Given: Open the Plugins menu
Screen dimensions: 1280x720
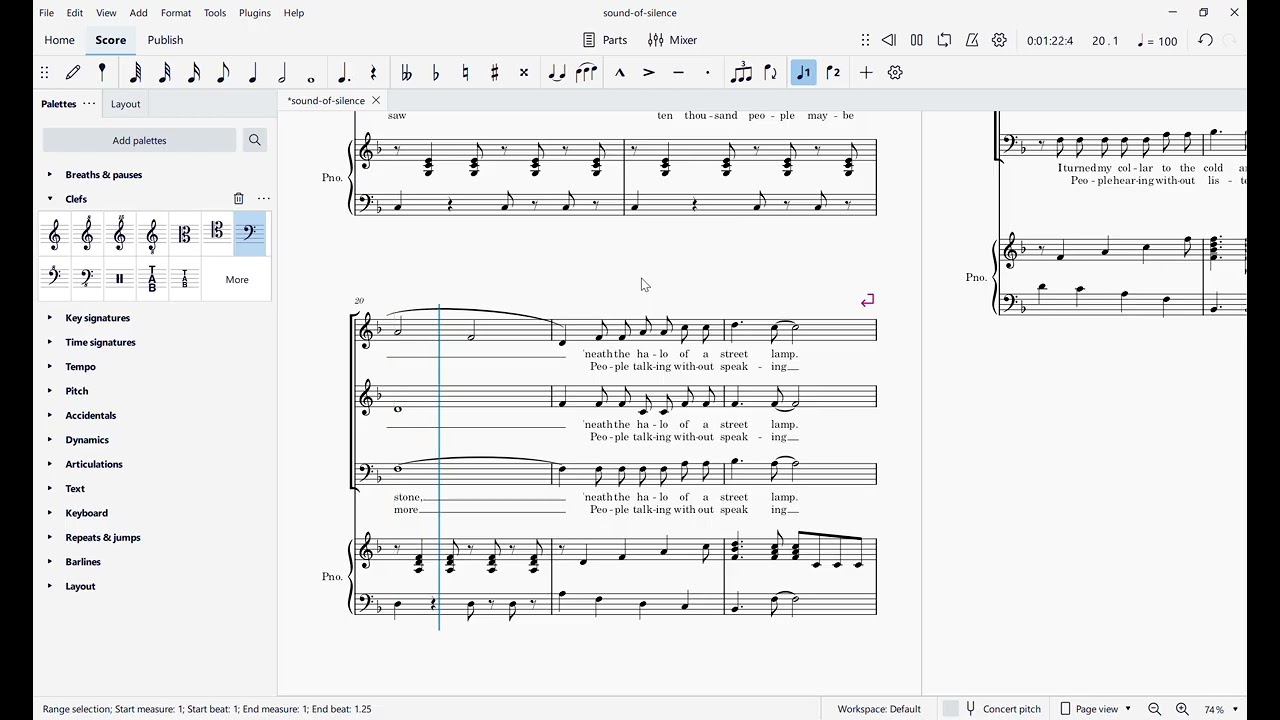Looking at the screenshot, I should point(255,13).
